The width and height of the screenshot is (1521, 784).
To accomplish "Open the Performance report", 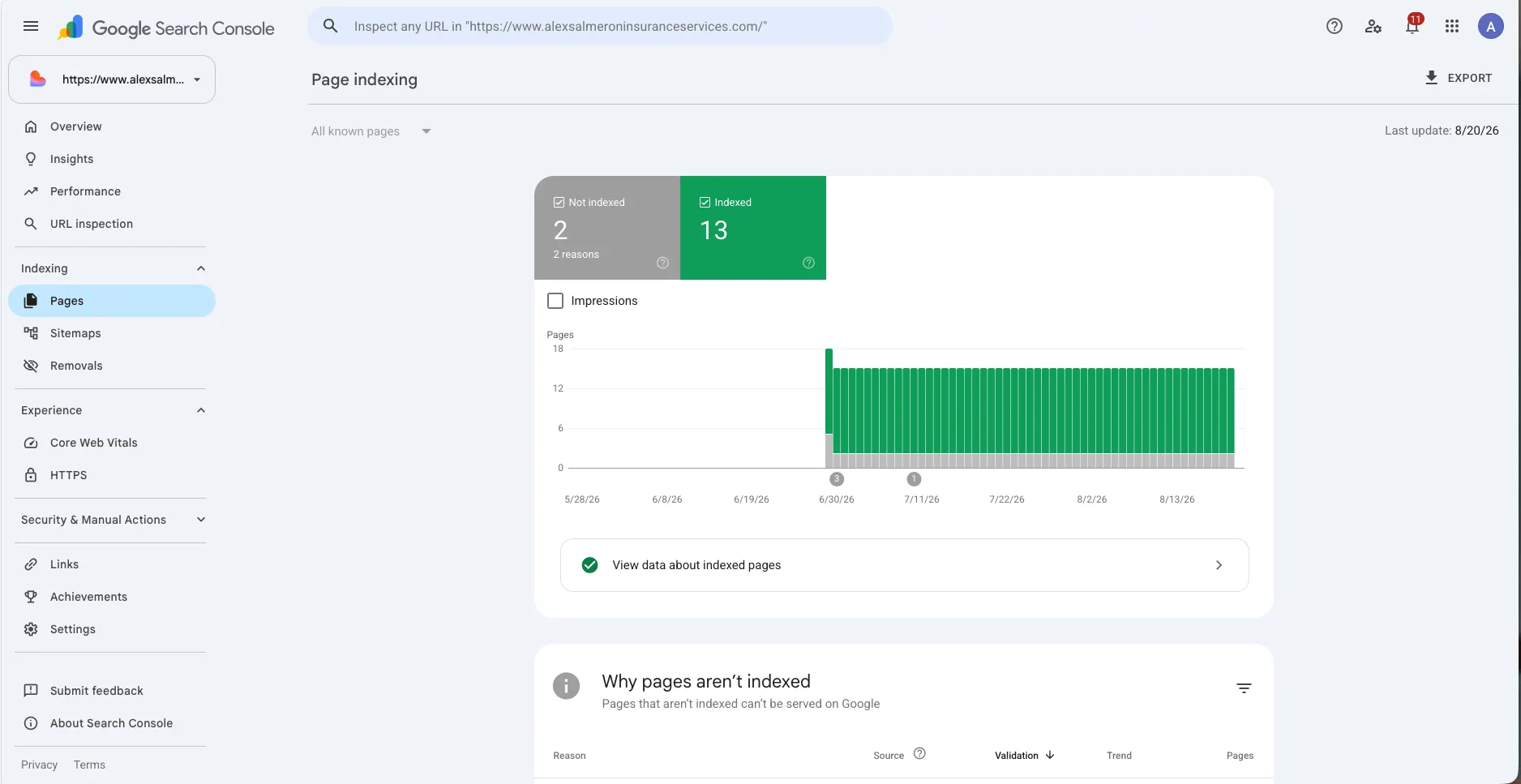I will point(112,191).
